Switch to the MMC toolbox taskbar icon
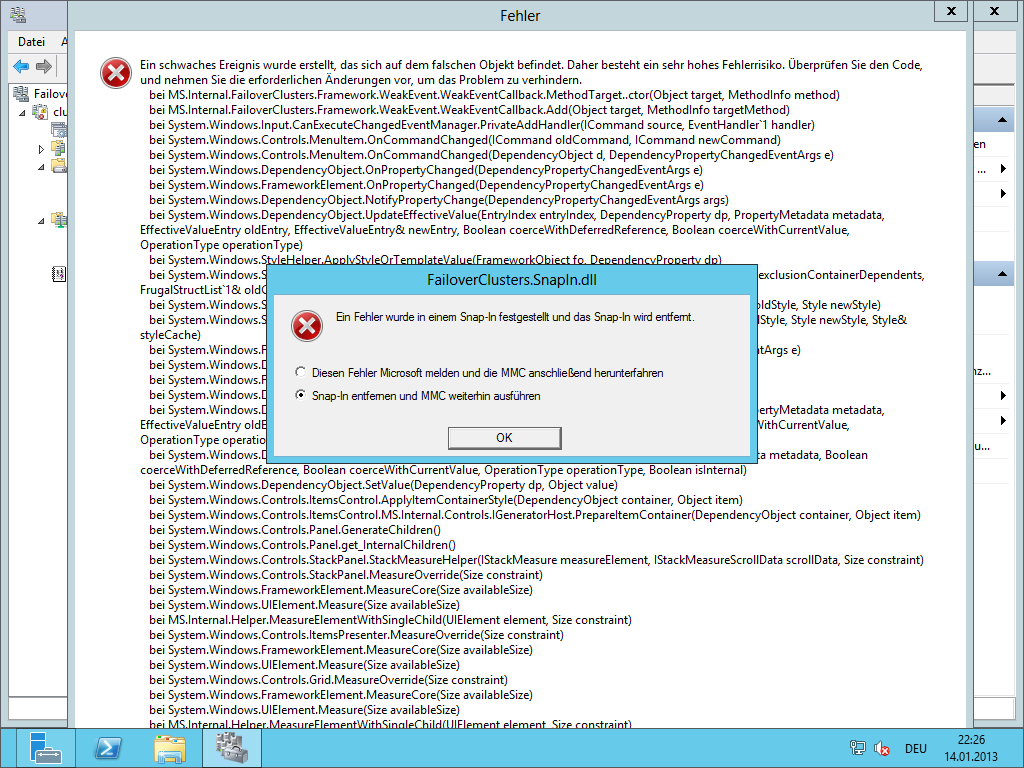The width and height of the screenshot is (1024, 768). (x=232, y=748)
